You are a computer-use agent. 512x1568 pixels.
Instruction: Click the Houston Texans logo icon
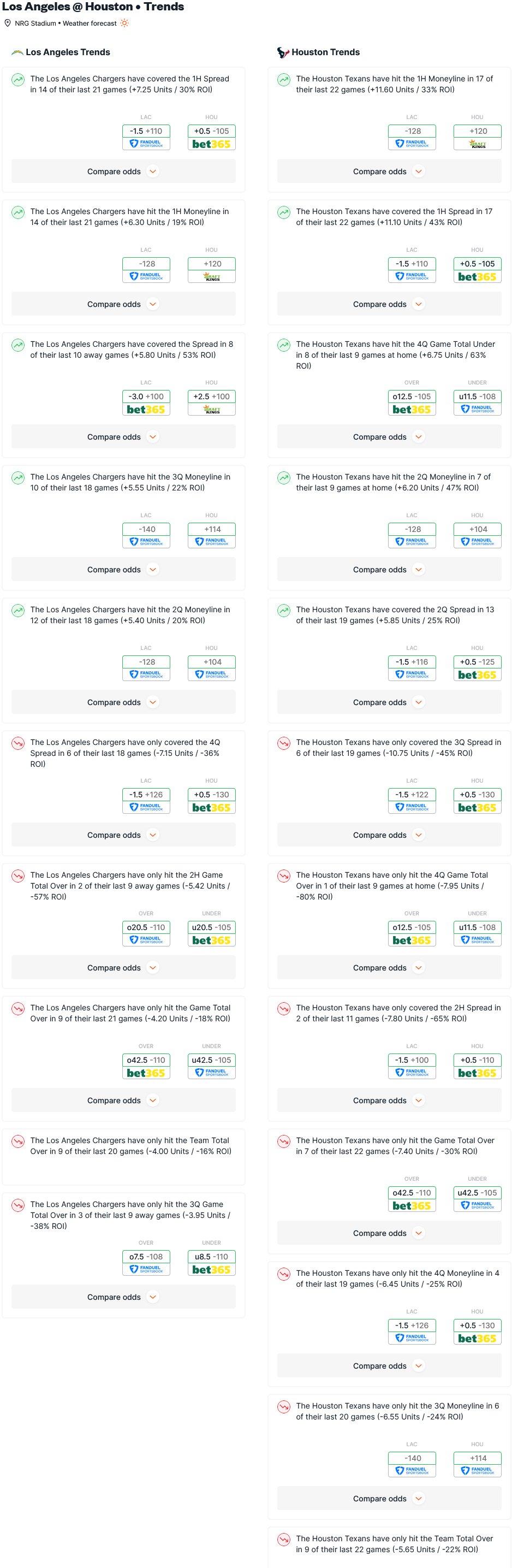click(x=283, y=52)
